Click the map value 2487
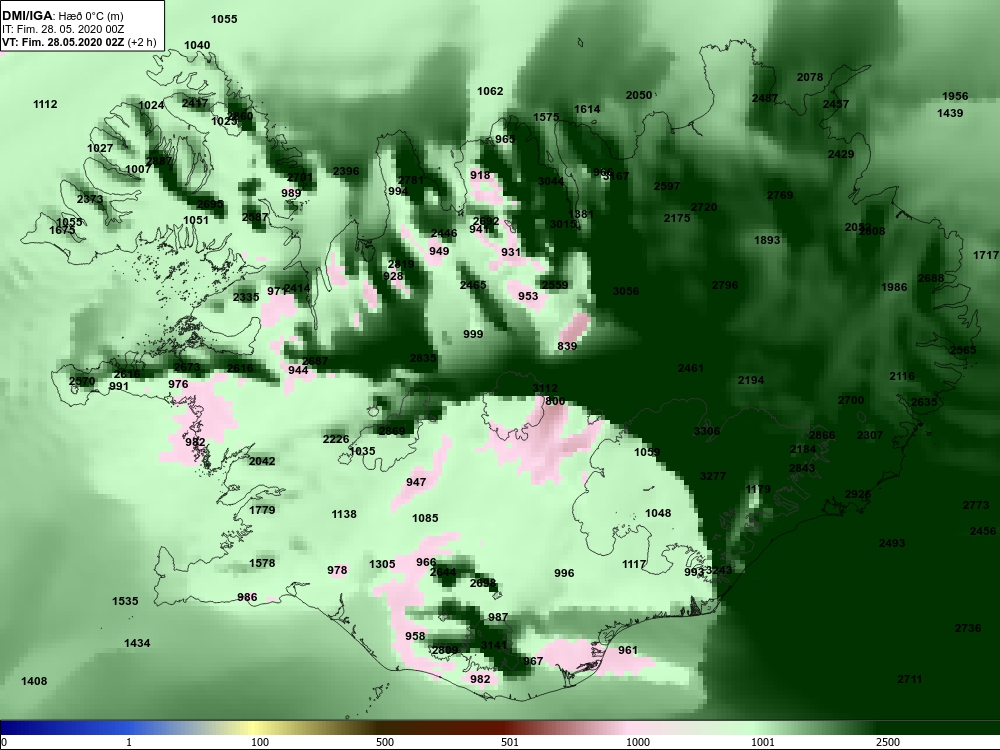The width and height of the screenshot is (1000, 750). click(765, 98)
